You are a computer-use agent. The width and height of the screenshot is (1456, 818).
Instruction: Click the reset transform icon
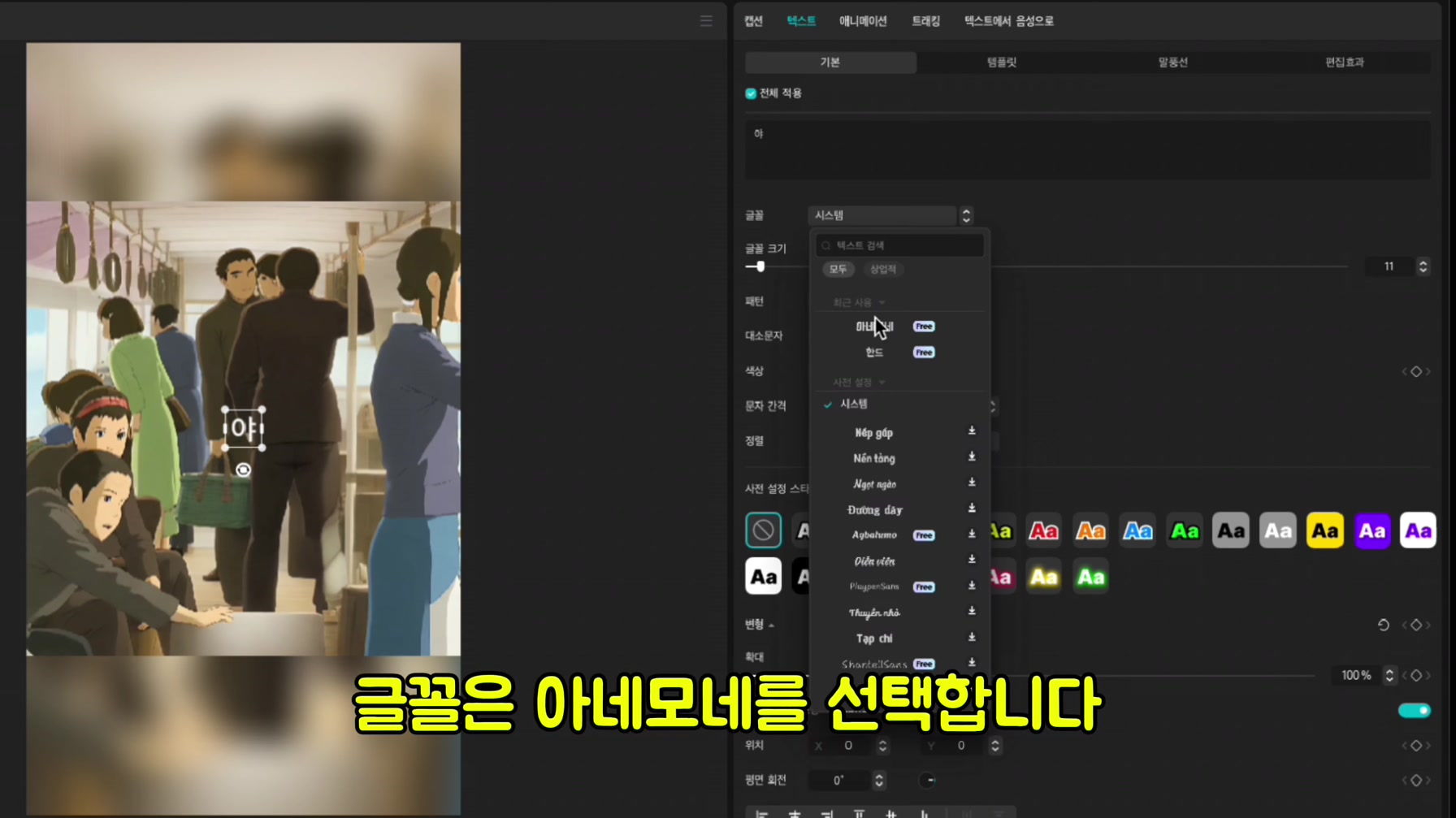coord(1384,625)
